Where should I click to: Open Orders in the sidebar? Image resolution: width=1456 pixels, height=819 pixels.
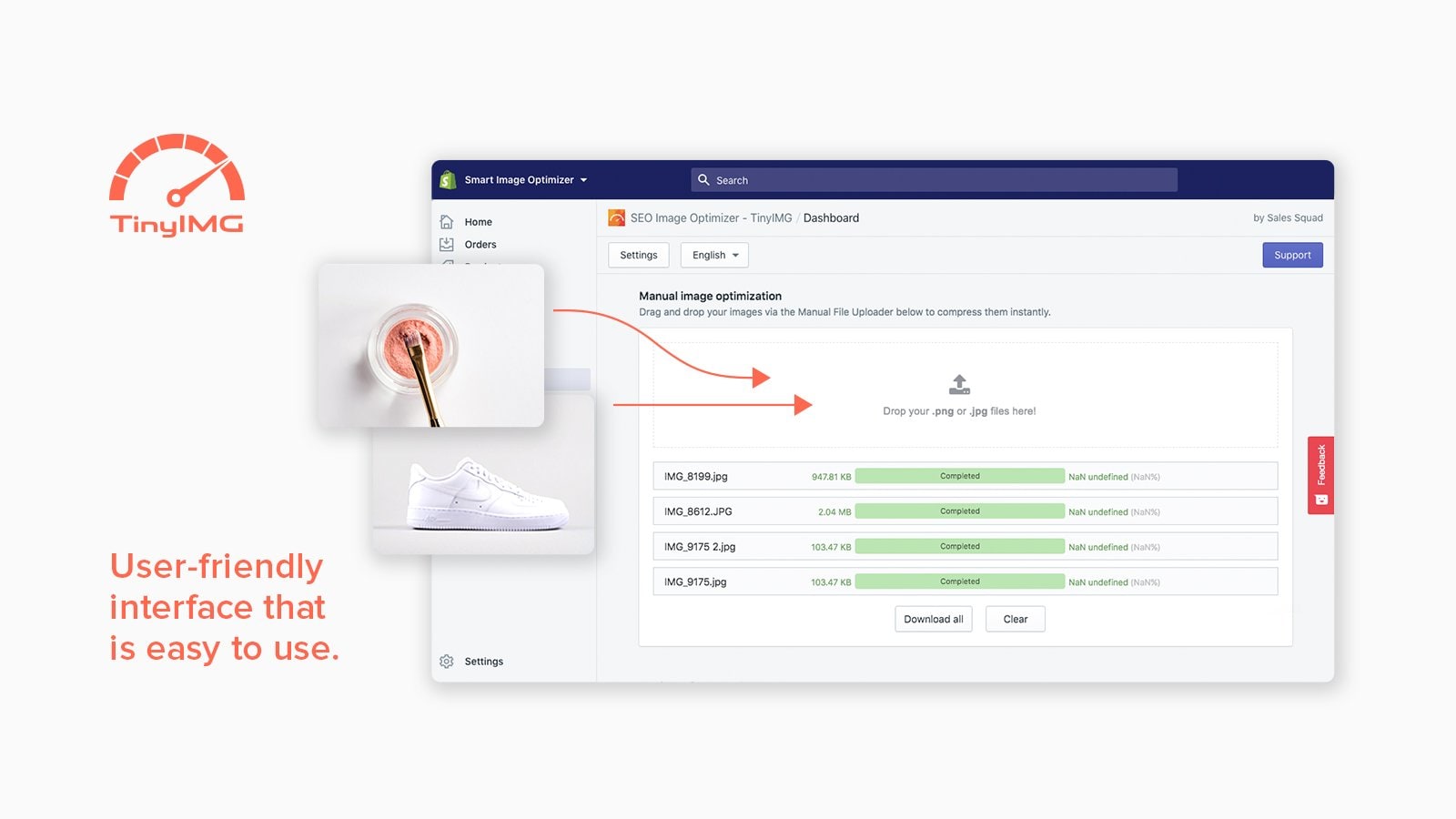pyautogui.click(x=480, y=245)
